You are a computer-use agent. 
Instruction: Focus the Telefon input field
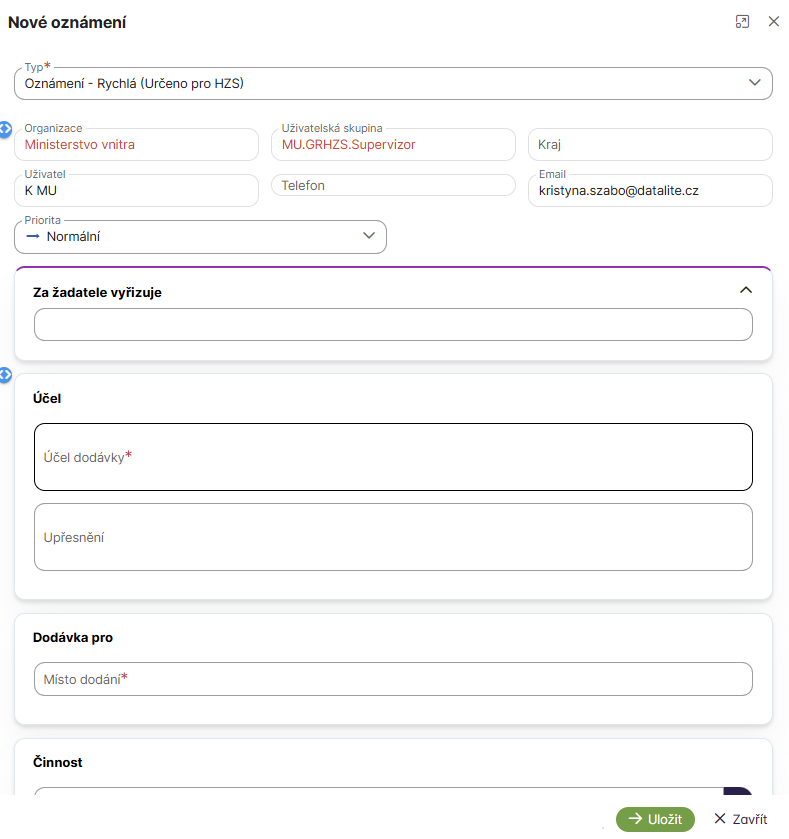pos(392,186)
